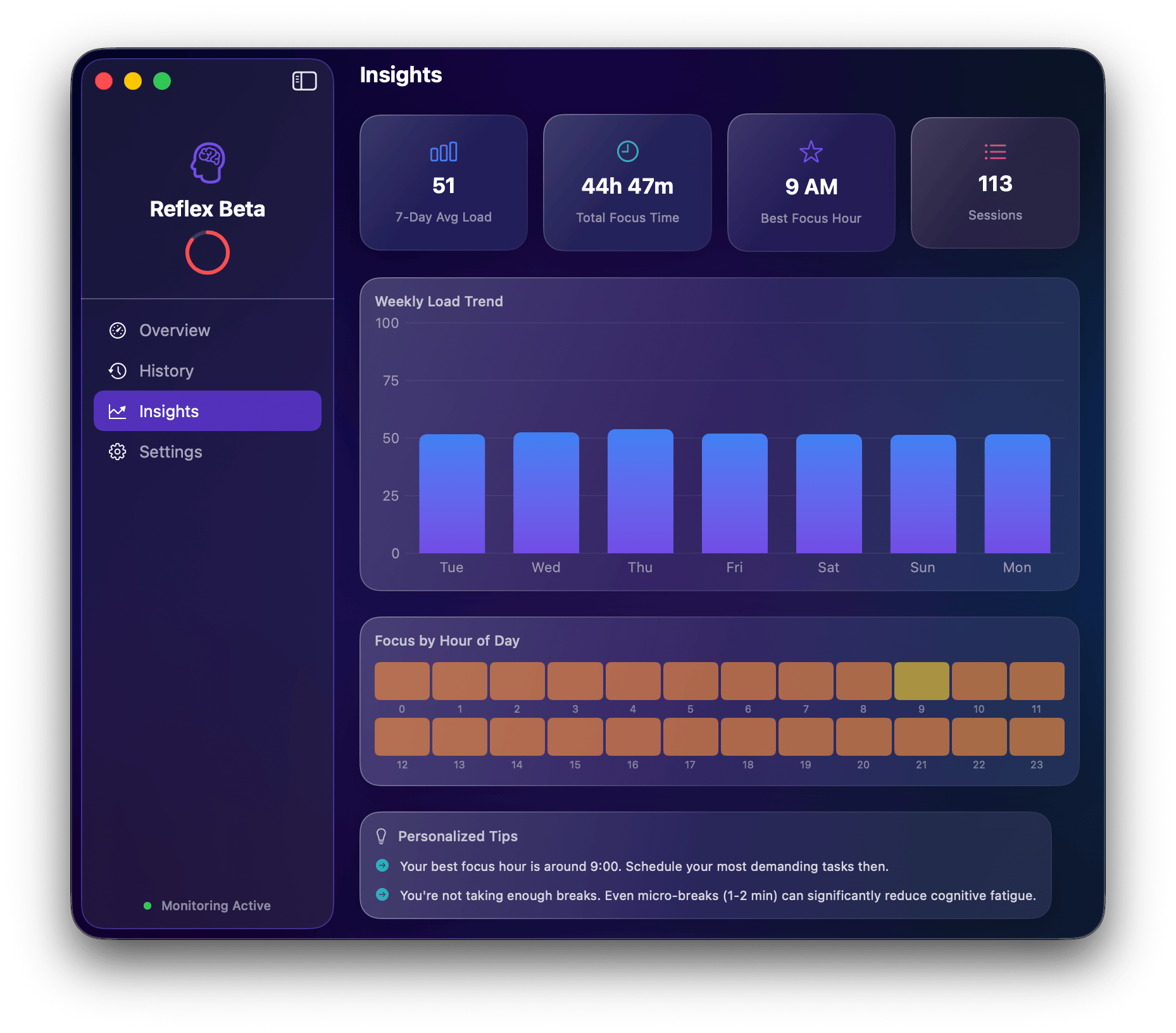Click the Reflex Beta brain logo

[x=207, y=163]
